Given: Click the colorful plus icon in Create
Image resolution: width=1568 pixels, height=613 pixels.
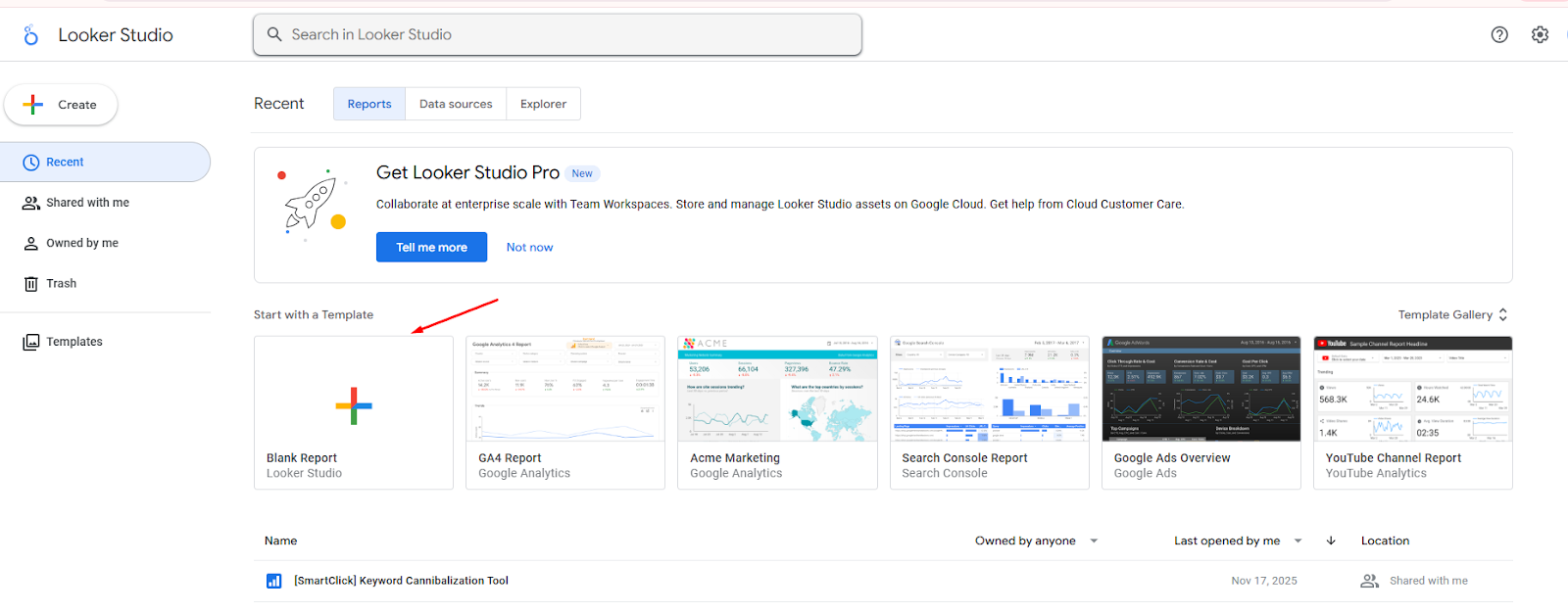Looking at the screenshot, I should (x=33, y=105).
